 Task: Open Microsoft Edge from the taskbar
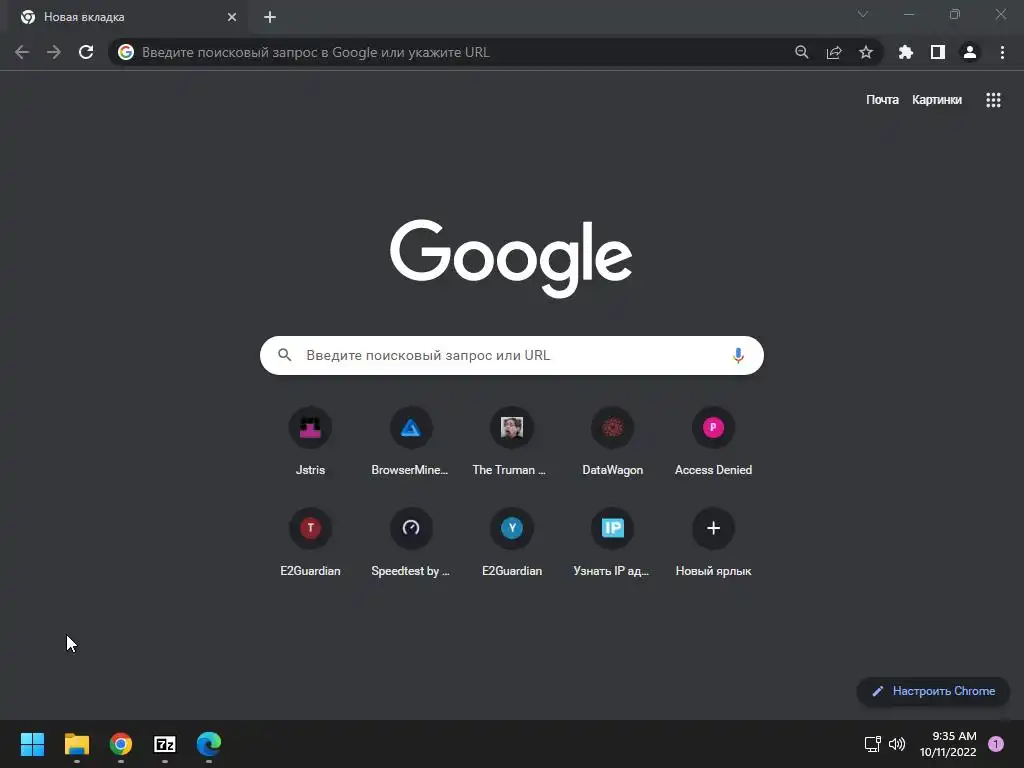tap(209, 744)
